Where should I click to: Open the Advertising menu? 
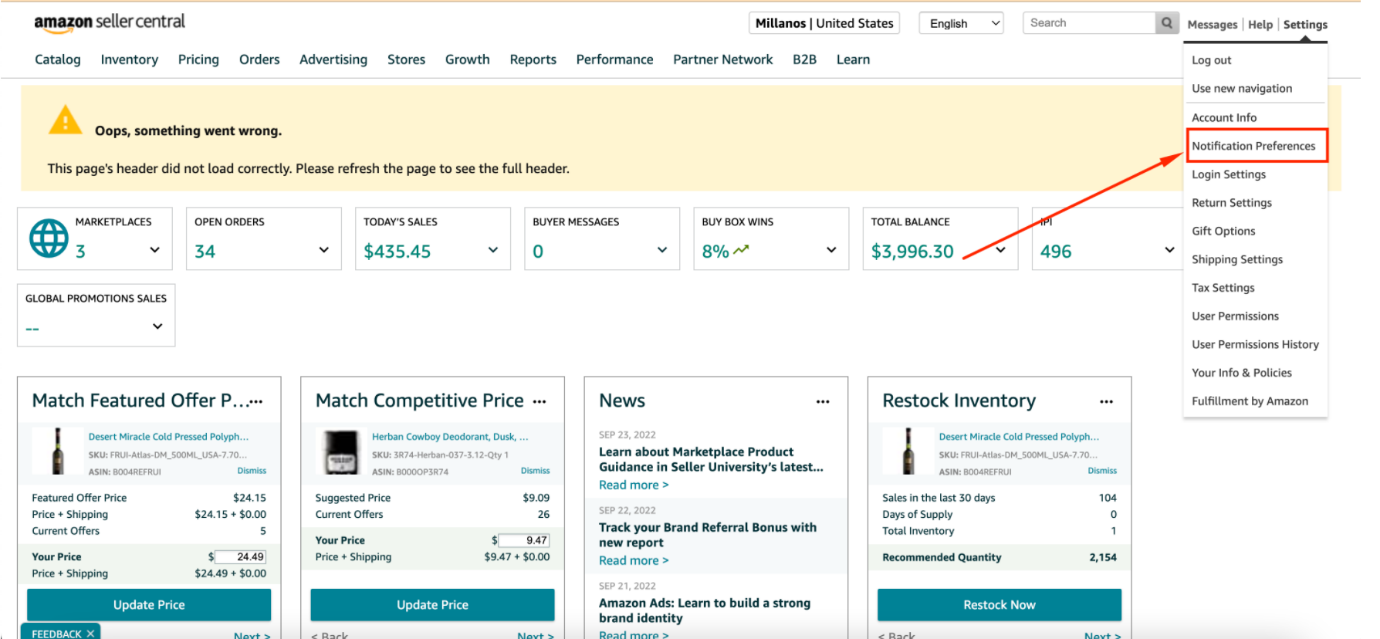(333, 59)
